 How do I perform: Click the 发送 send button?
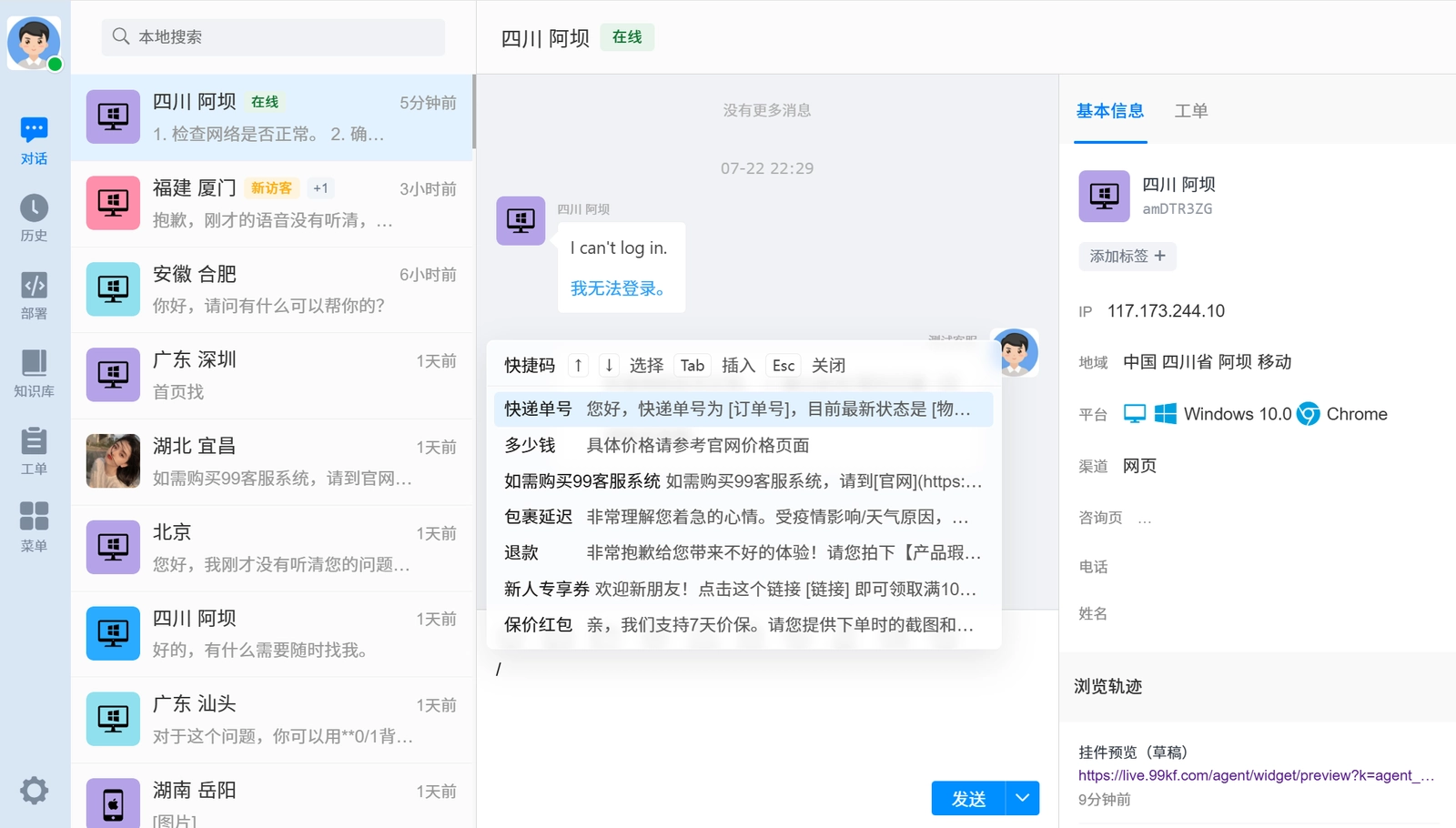point(968,798)
